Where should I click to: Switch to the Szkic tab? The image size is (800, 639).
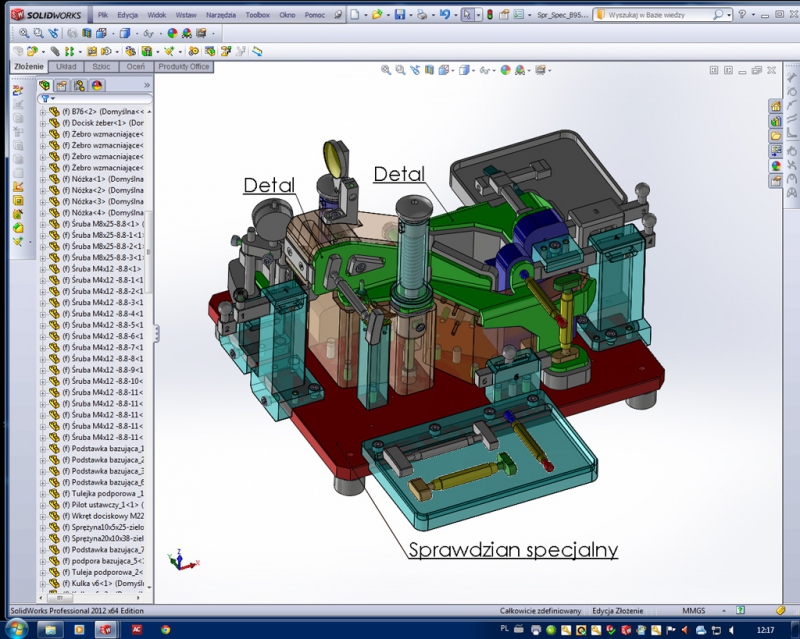100,66
